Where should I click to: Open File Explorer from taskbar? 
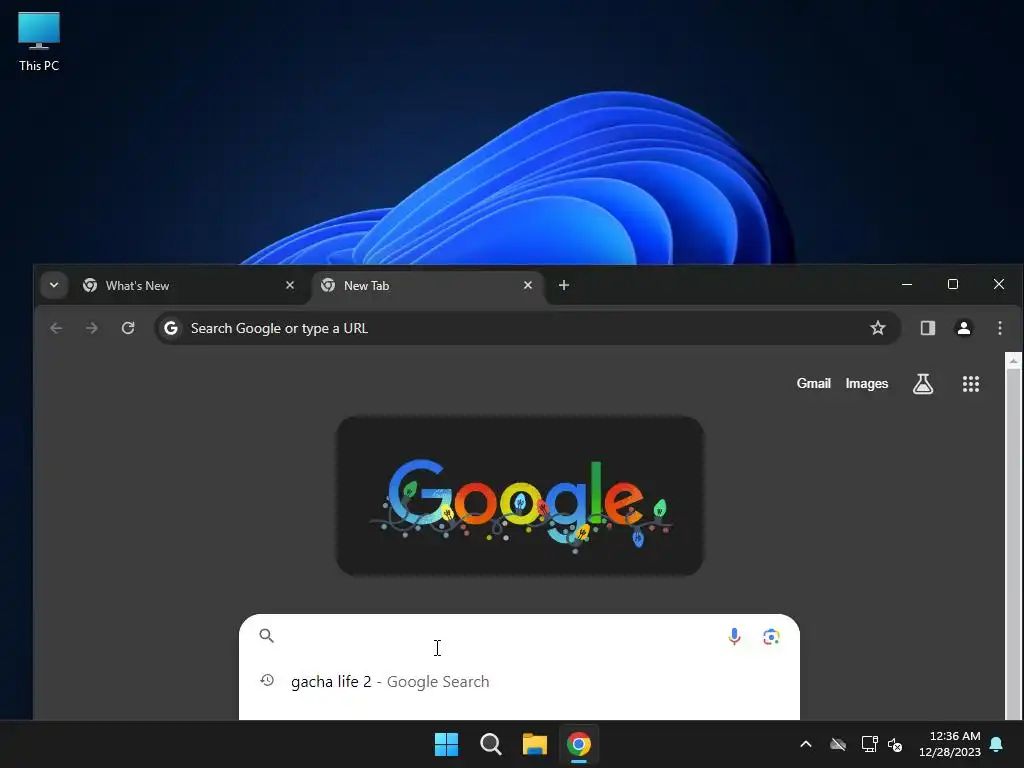535,744
